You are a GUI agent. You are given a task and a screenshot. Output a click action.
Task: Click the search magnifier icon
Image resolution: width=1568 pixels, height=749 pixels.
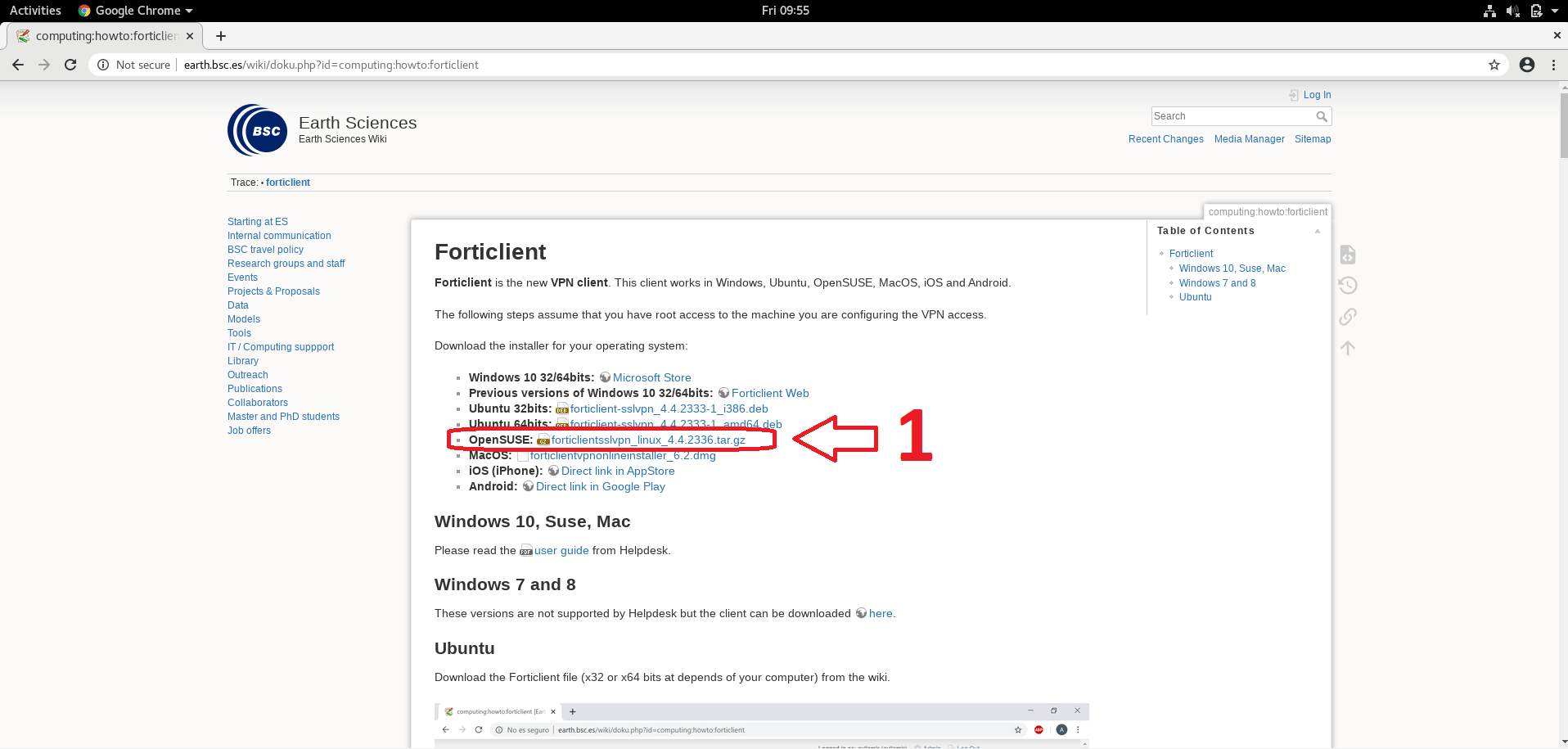tap(1322, 117)
